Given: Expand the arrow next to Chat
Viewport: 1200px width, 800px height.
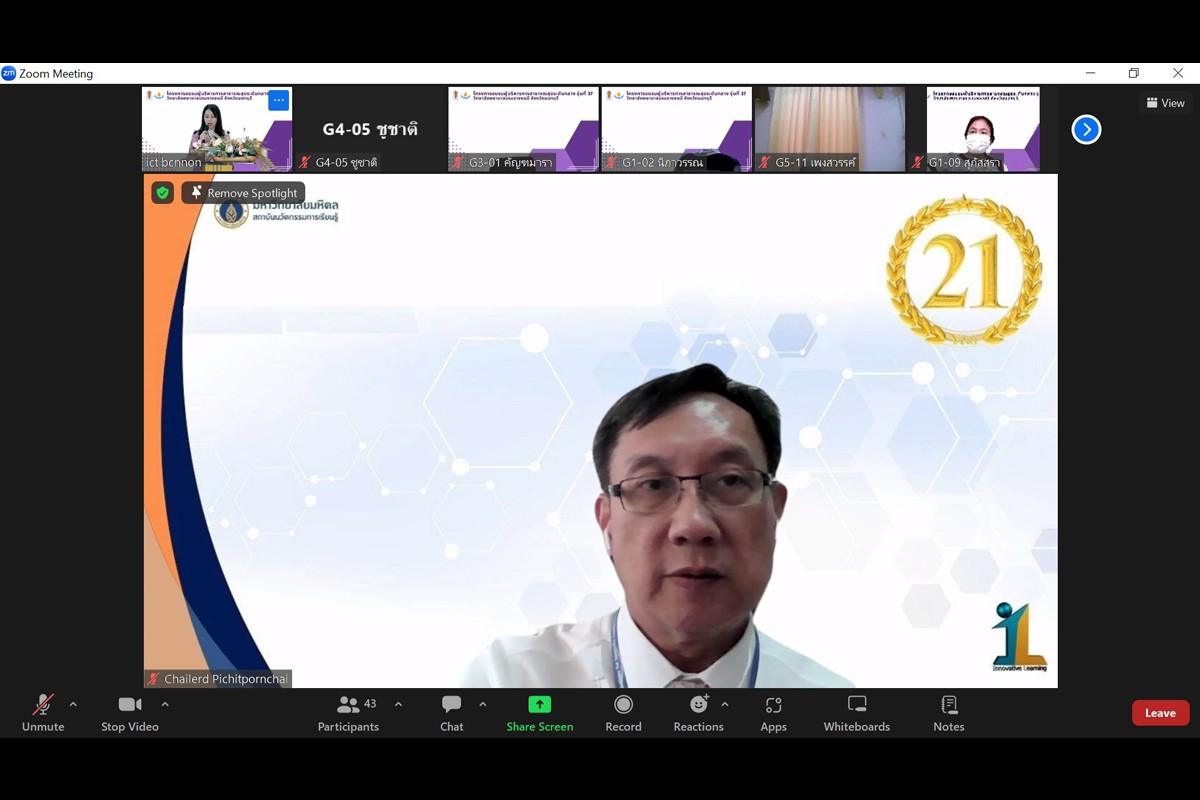Looking at the screenshot, I should click(x=483, y=704).
